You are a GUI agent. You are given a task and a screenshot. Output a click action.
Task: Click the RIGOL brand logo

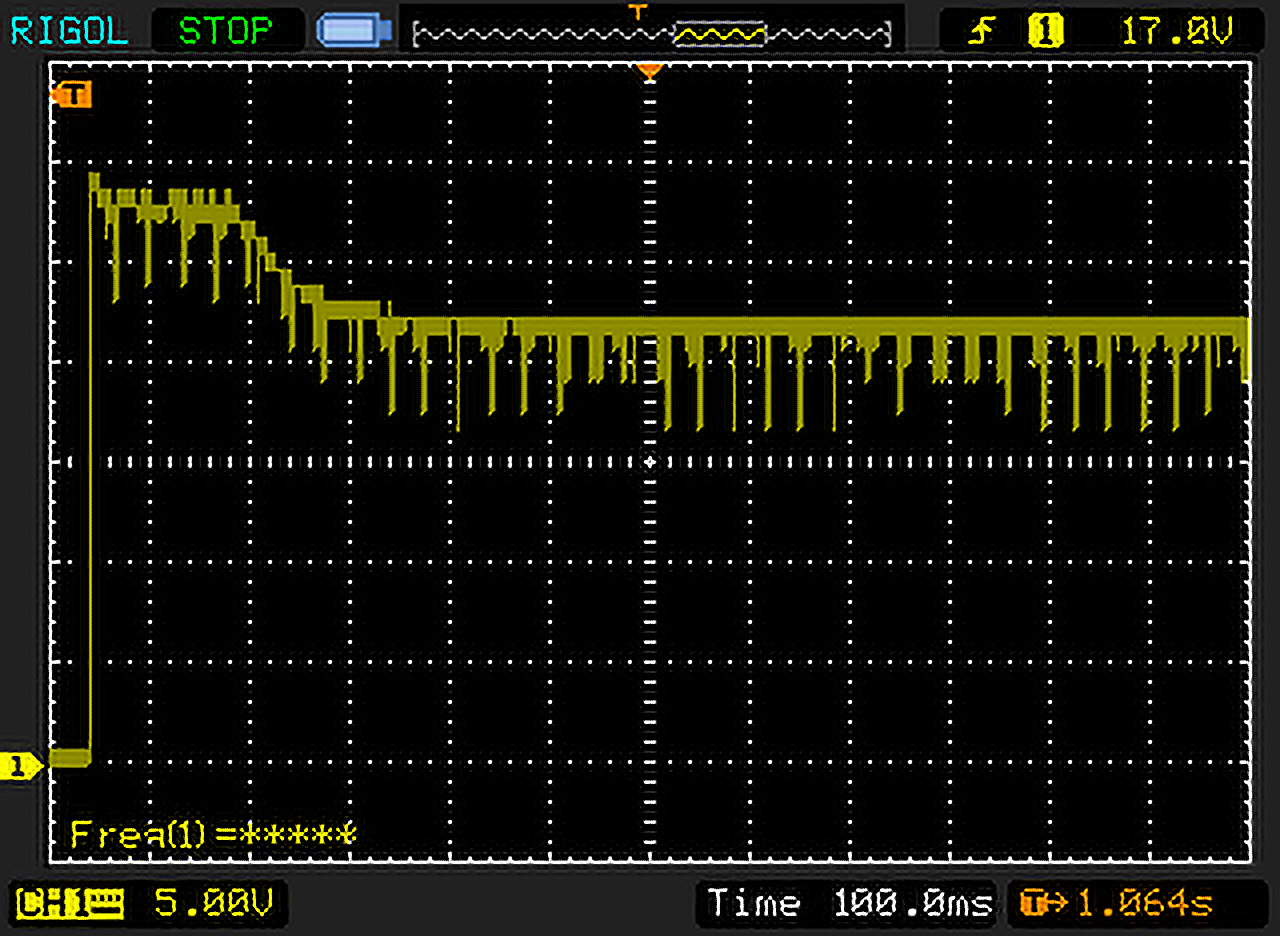point(69,30)
